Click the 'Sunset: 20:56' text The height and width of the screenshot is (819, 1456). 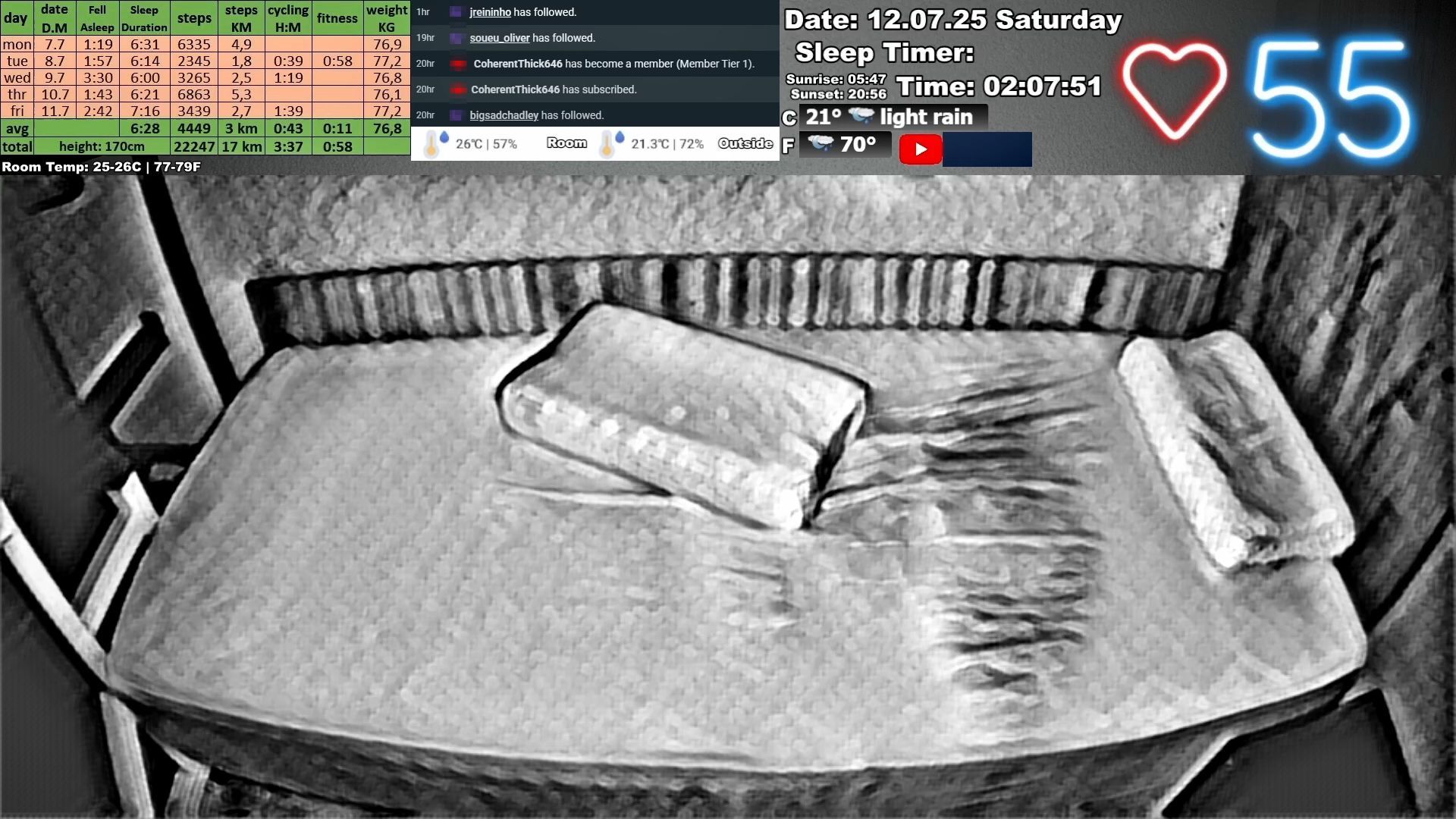(x=838, y=94)
